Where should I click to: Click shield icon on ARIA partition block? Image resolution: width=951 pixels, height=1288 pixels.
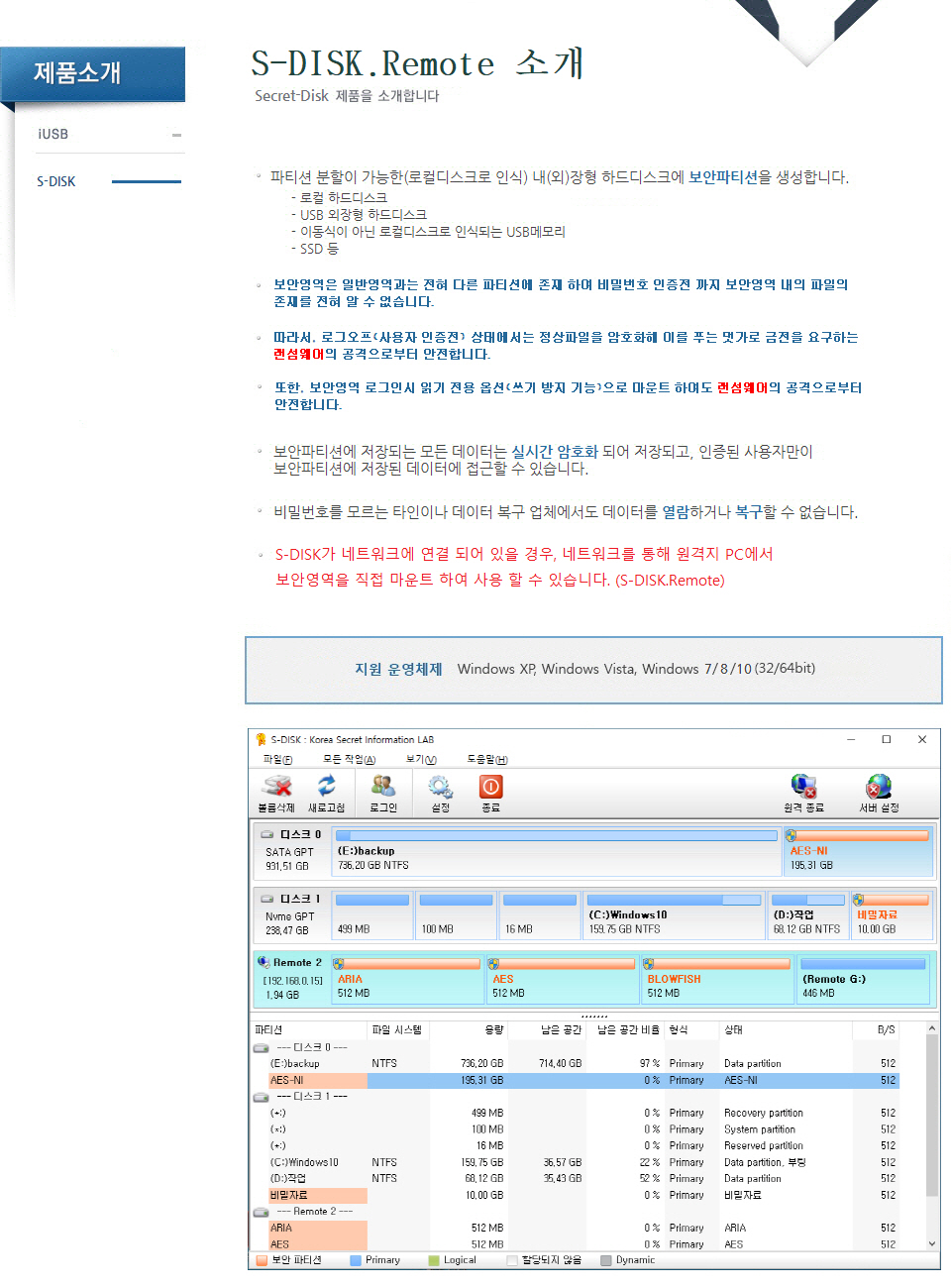tap(339, 963)
